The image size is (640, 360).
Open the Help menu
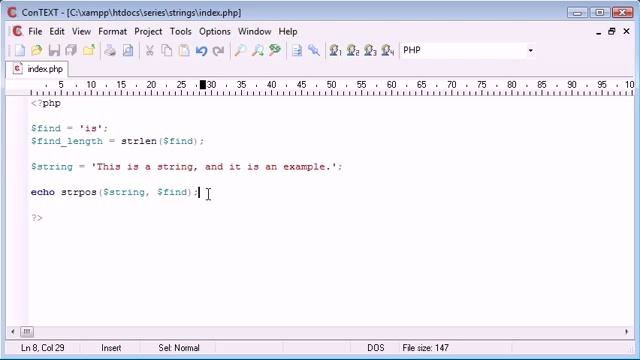[288, 31]
